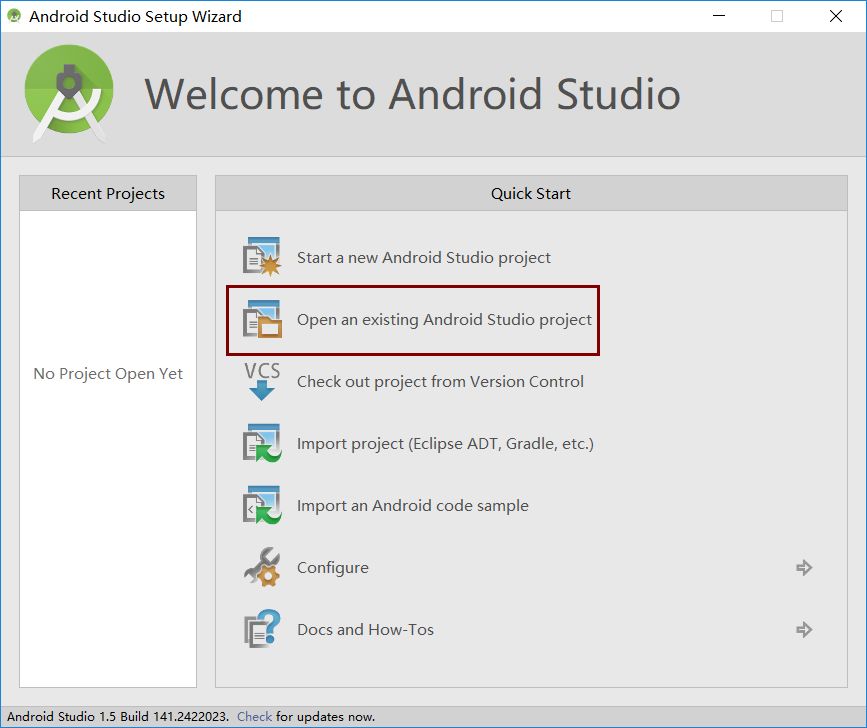Select Import project (Eclipse ADT, Gradle, etc.)

click(x=445, y=443)
